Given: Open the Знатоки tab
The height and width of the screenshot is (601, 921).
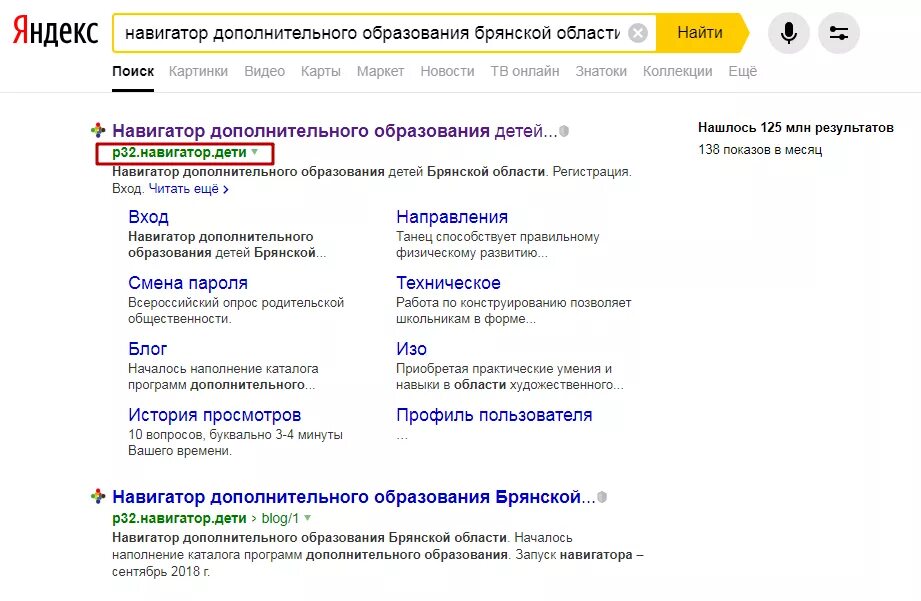Looking at the screenshot, I should tap(601, 71).
